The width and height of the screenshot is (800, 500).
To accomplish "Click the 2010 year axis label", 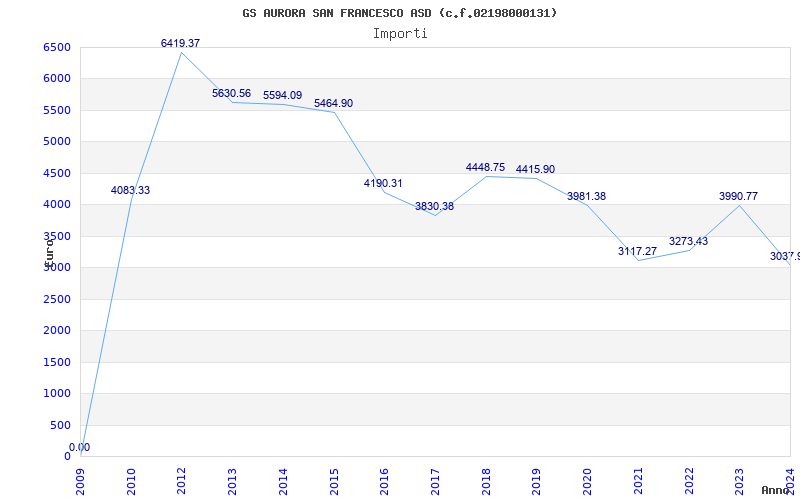I will [x=132, y=482].
